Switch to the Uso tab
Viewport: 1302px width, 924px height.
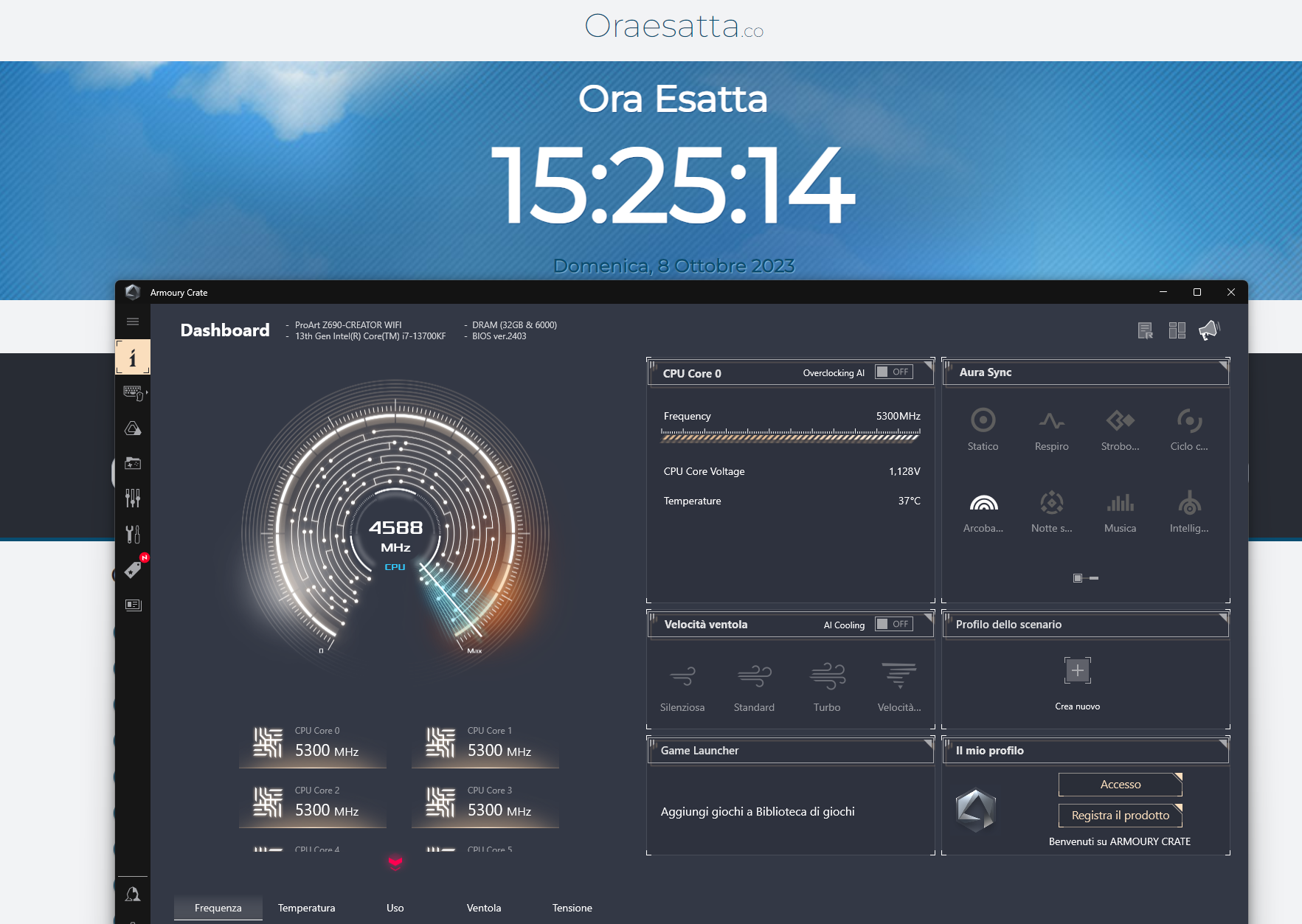395,908
